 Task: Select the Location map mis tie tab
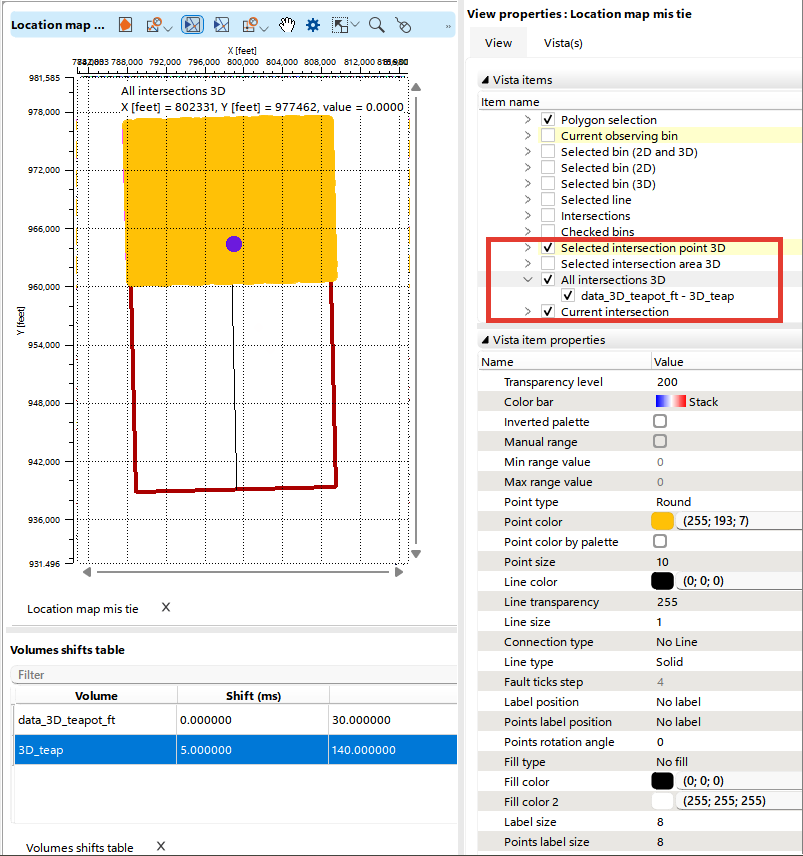(83, 608)
